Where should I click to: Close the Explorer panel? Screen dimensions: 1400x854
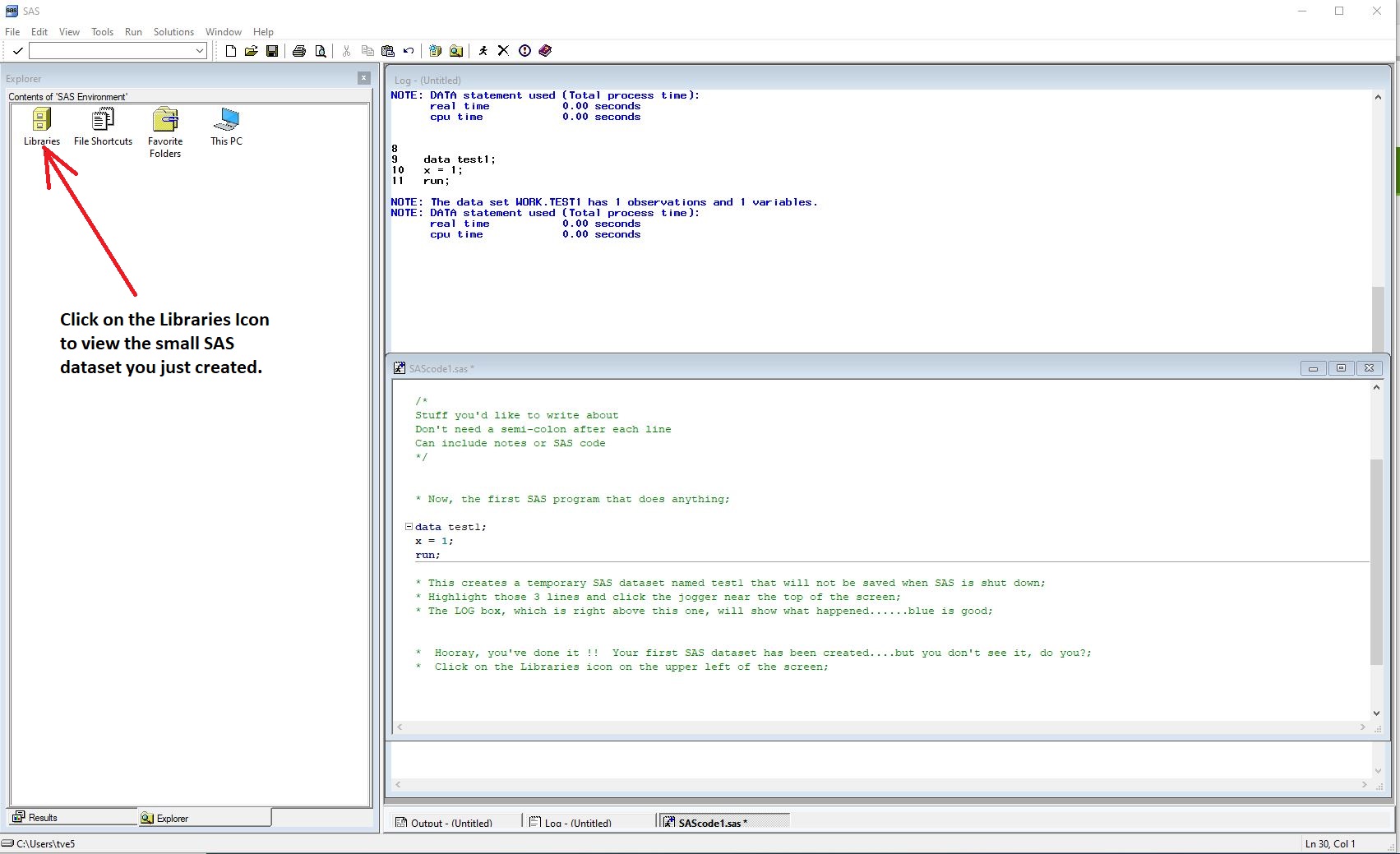pos(363,78)
